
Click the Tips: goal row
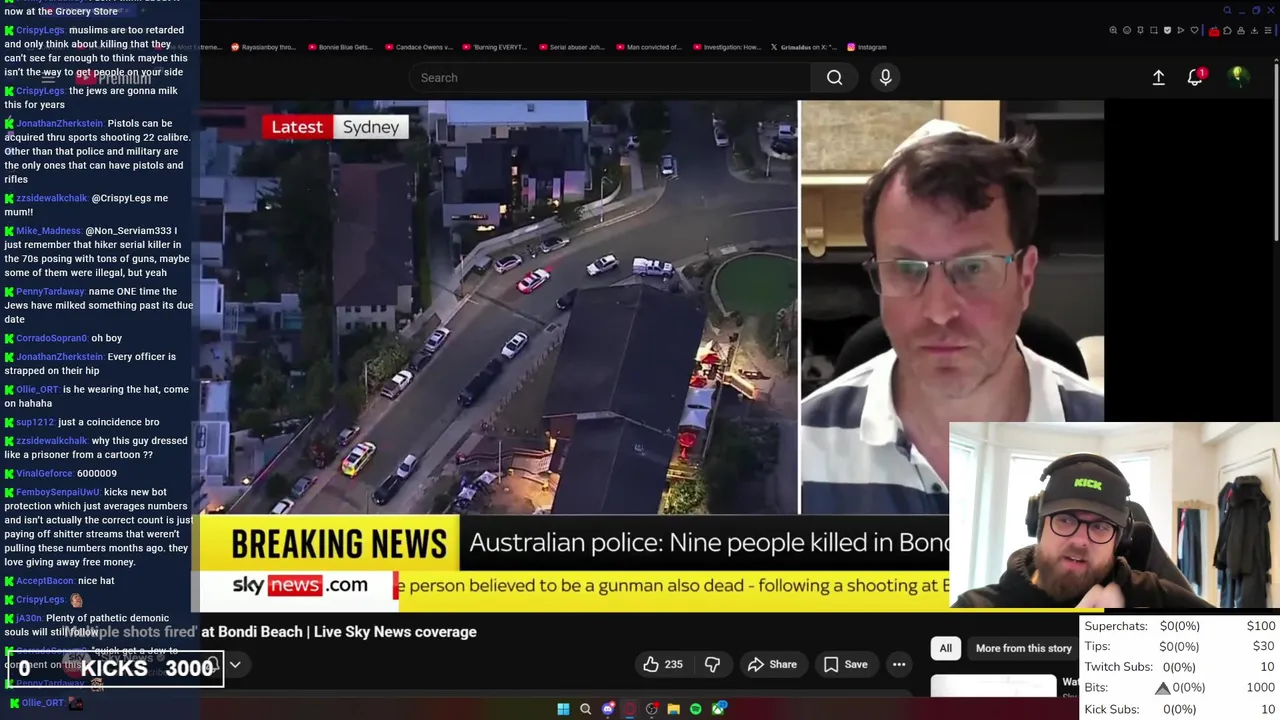pos(1179,647)
